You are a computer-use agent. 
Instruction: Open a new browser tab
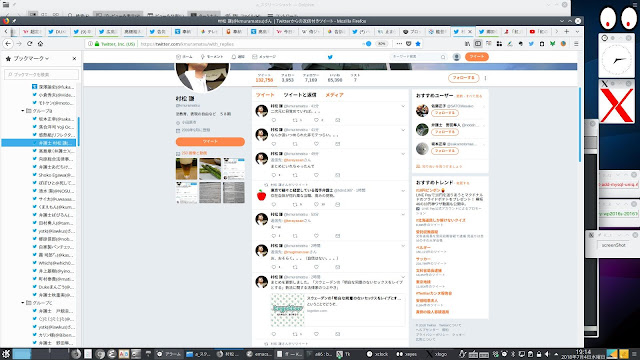[567, 31]
